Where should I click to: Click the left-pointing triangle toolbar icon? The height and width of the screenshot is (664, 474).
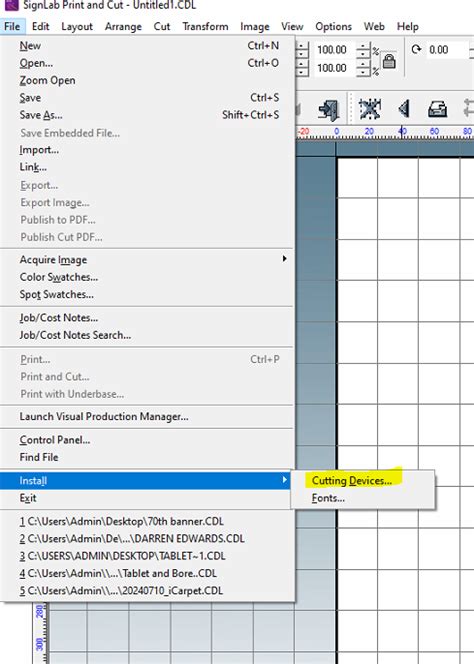coord(404,109)
